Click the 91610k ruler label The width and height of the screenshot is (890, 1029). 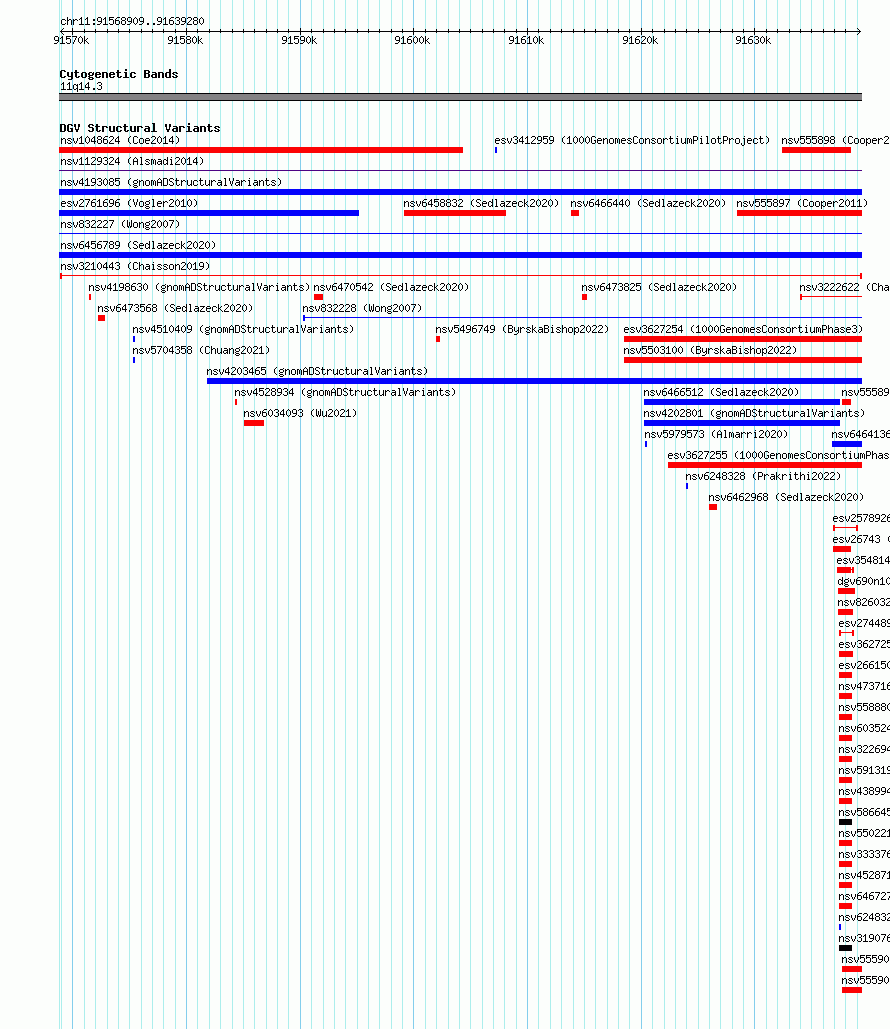(x=526, y=41)
